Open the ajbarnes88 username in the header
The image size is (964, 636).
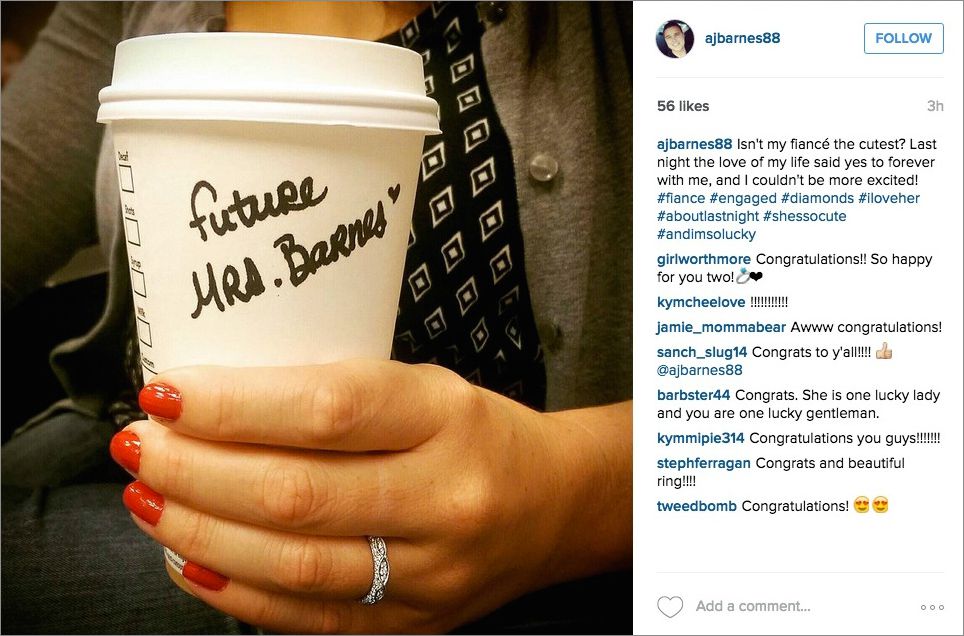tap(742, 38)
